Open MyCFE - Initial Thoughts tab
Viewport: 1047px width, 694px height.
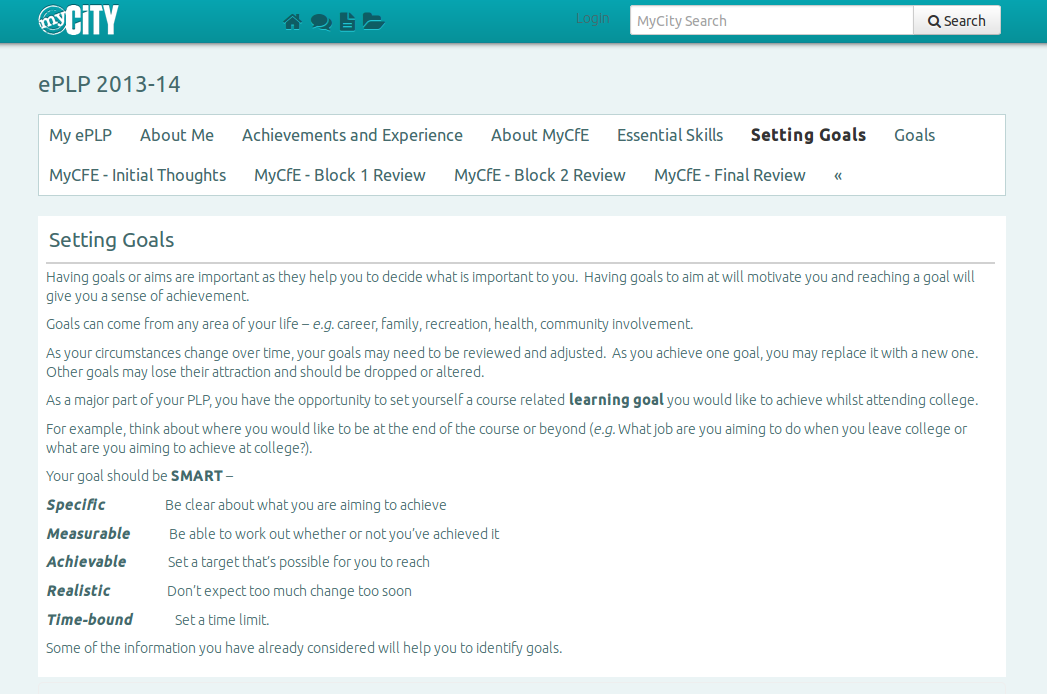click(138, 175)
